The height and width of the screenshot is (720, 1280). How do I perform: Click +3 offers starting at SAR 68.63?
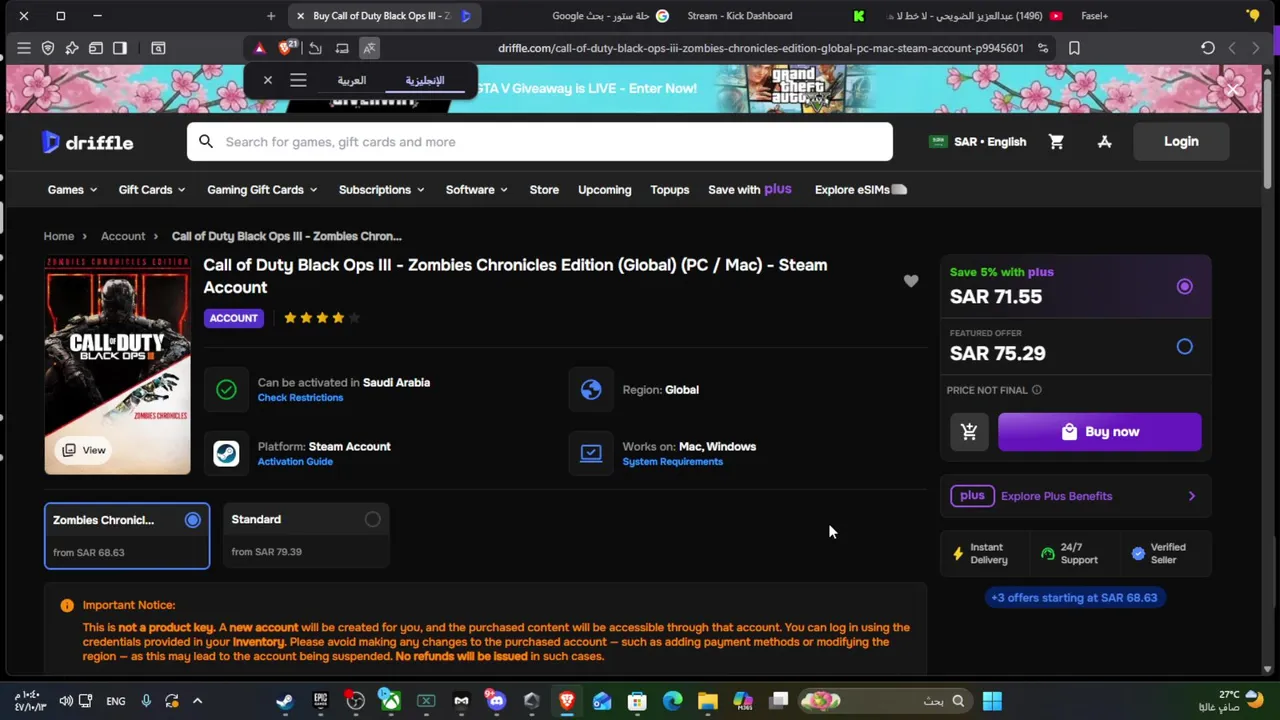click(1074, 598)
